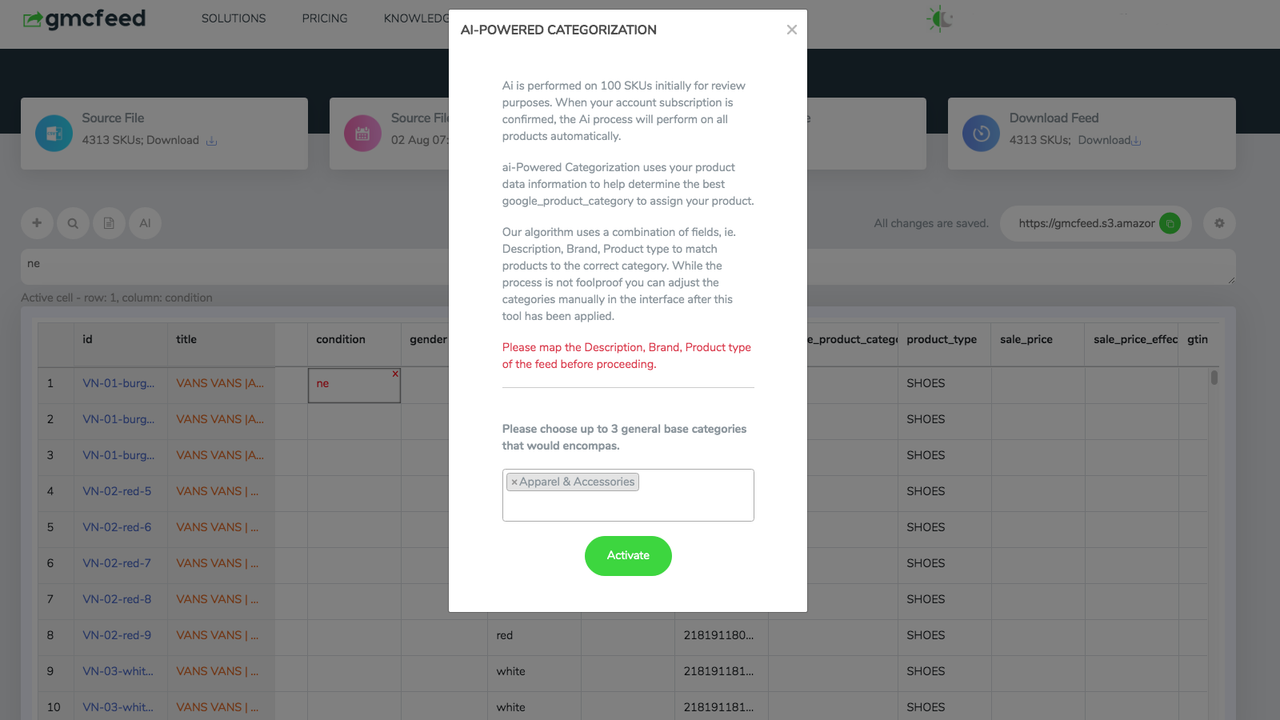Remove the Apparel & Accessories tag
1280x720 pixels.
click(x=514, y=482)
